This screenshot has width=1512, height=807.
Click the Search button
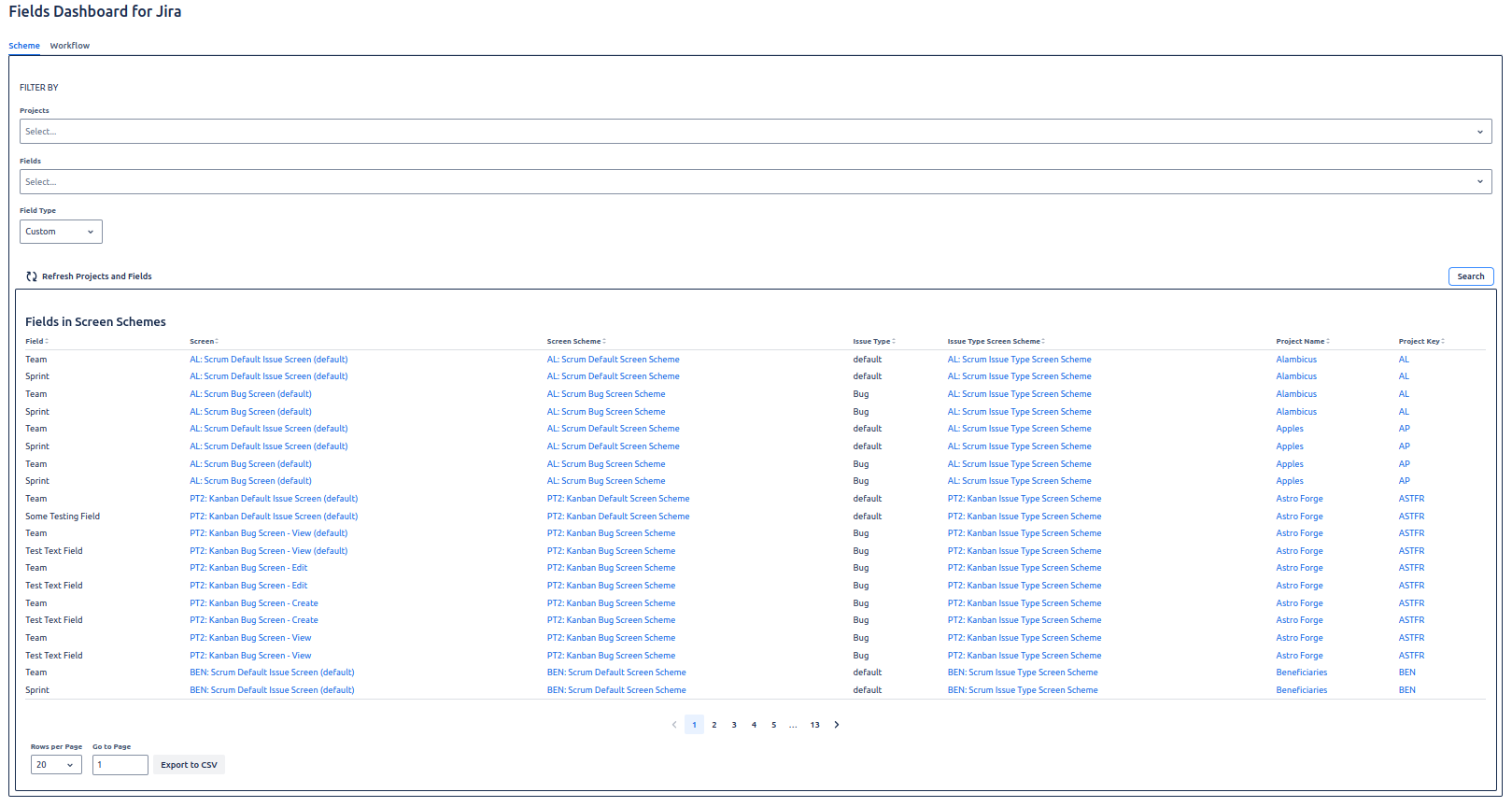pos(1471,276)
